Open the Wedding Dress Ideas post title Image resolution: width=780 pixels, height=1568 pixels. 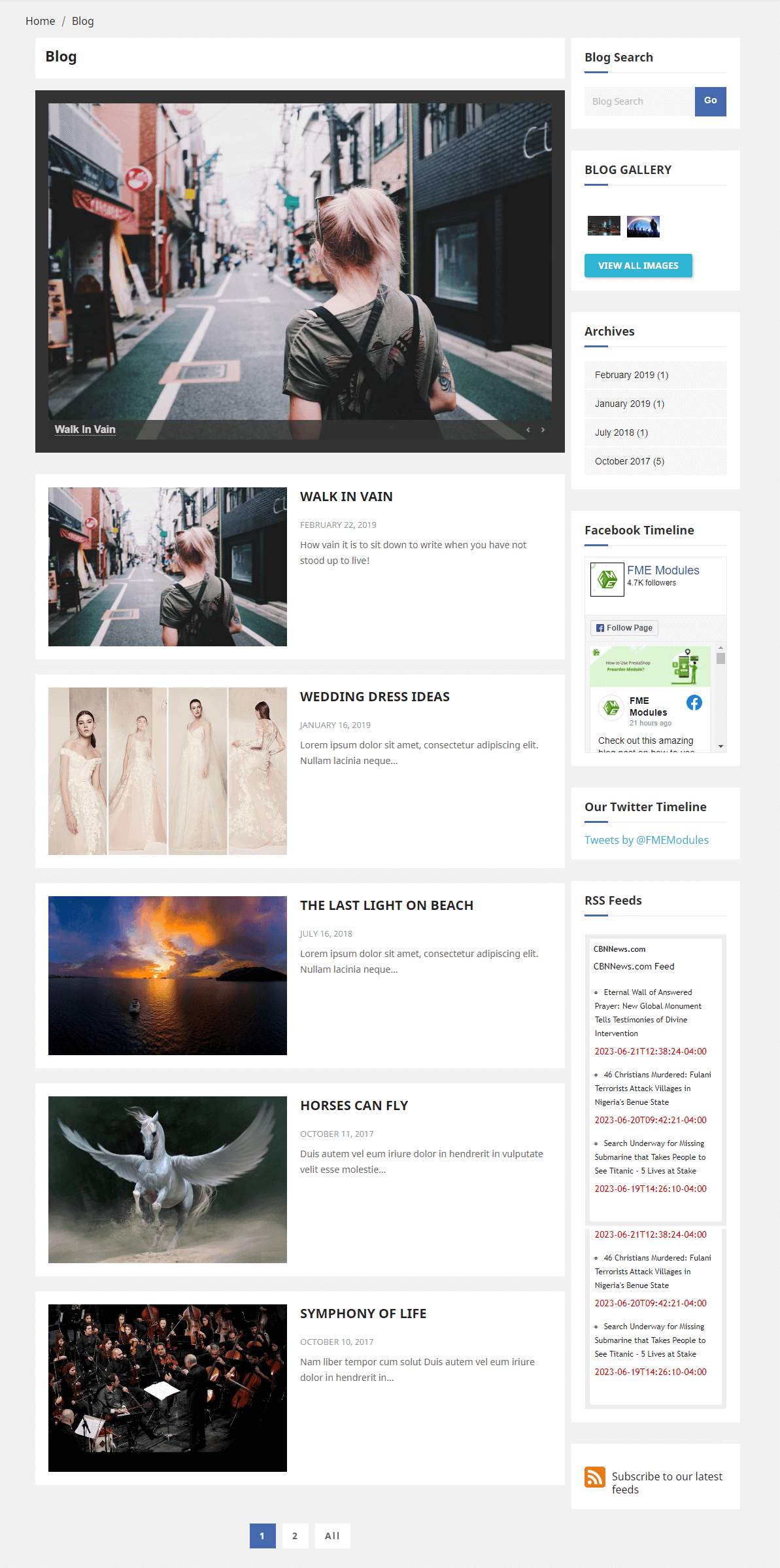click(x=374, y=697)
